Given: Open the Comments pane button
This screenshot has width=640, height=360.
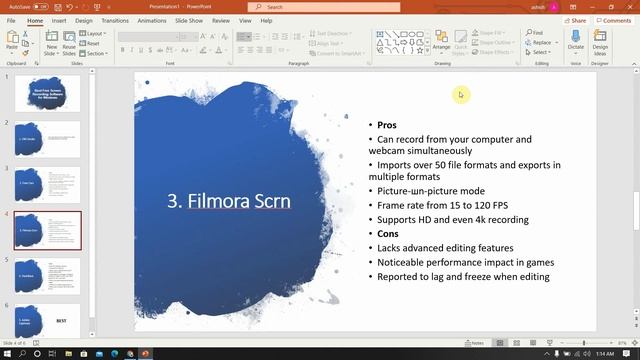Looking at the screenshot, I should 613,20.
